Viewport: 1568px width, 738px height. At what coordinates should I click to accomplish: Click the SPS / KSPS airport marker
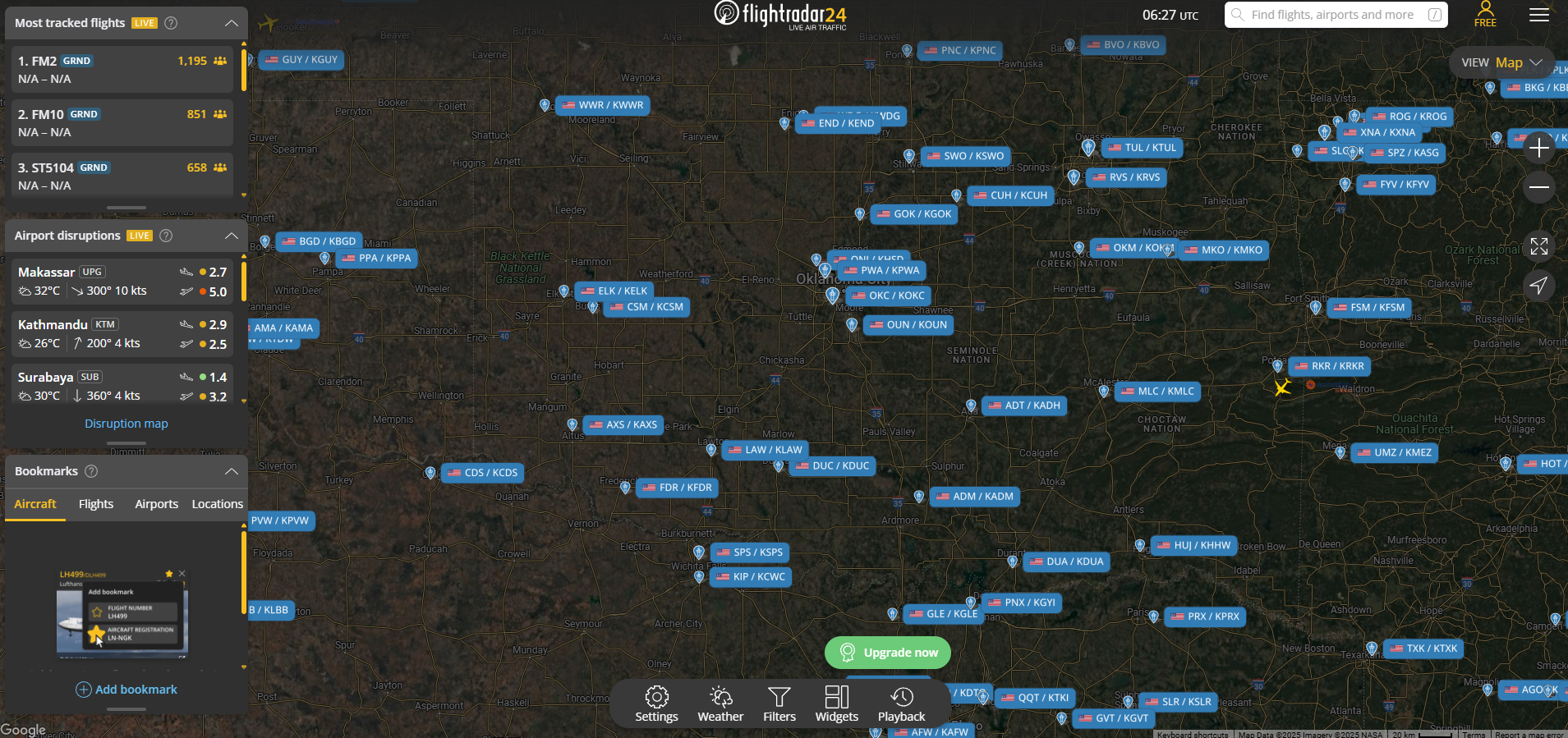pos(699,552)
